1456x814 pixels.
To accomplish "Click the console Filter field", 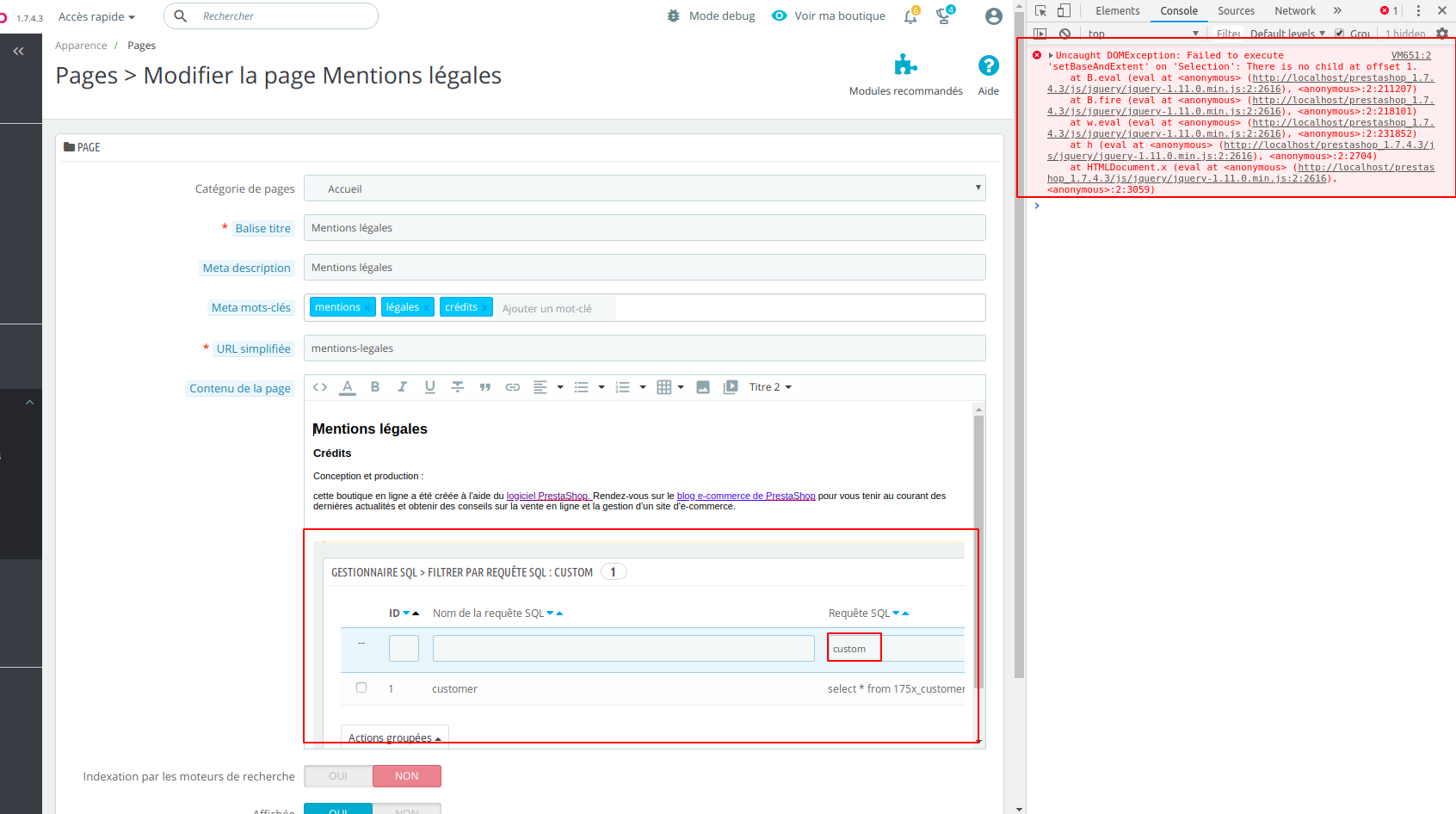I will point(1228,34).
